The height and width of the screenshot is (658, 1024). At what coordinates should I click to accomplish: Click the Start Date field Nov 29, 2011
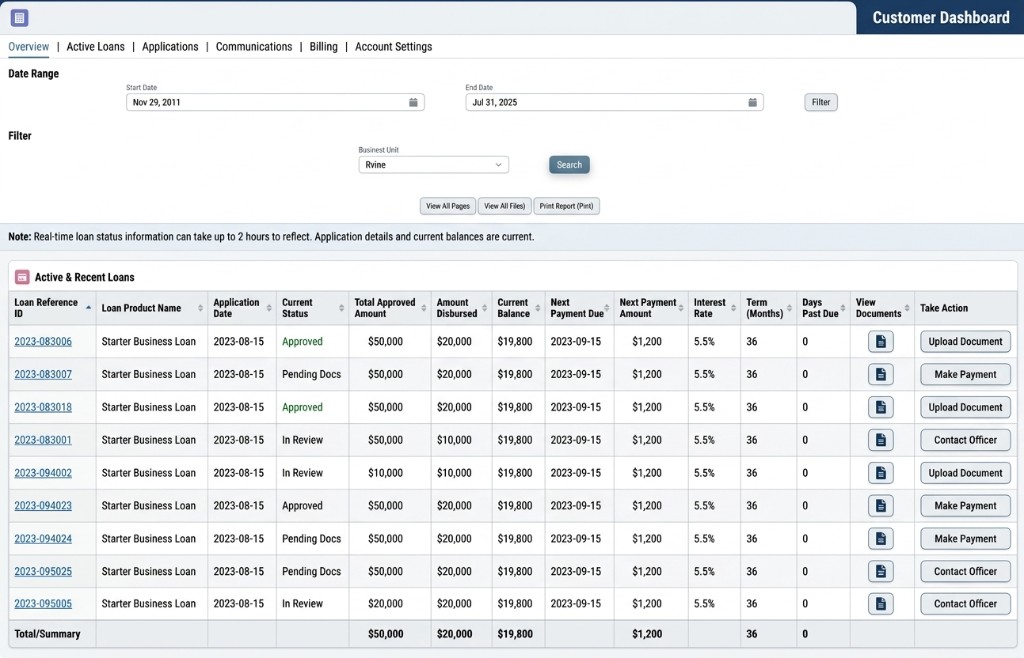275,102
